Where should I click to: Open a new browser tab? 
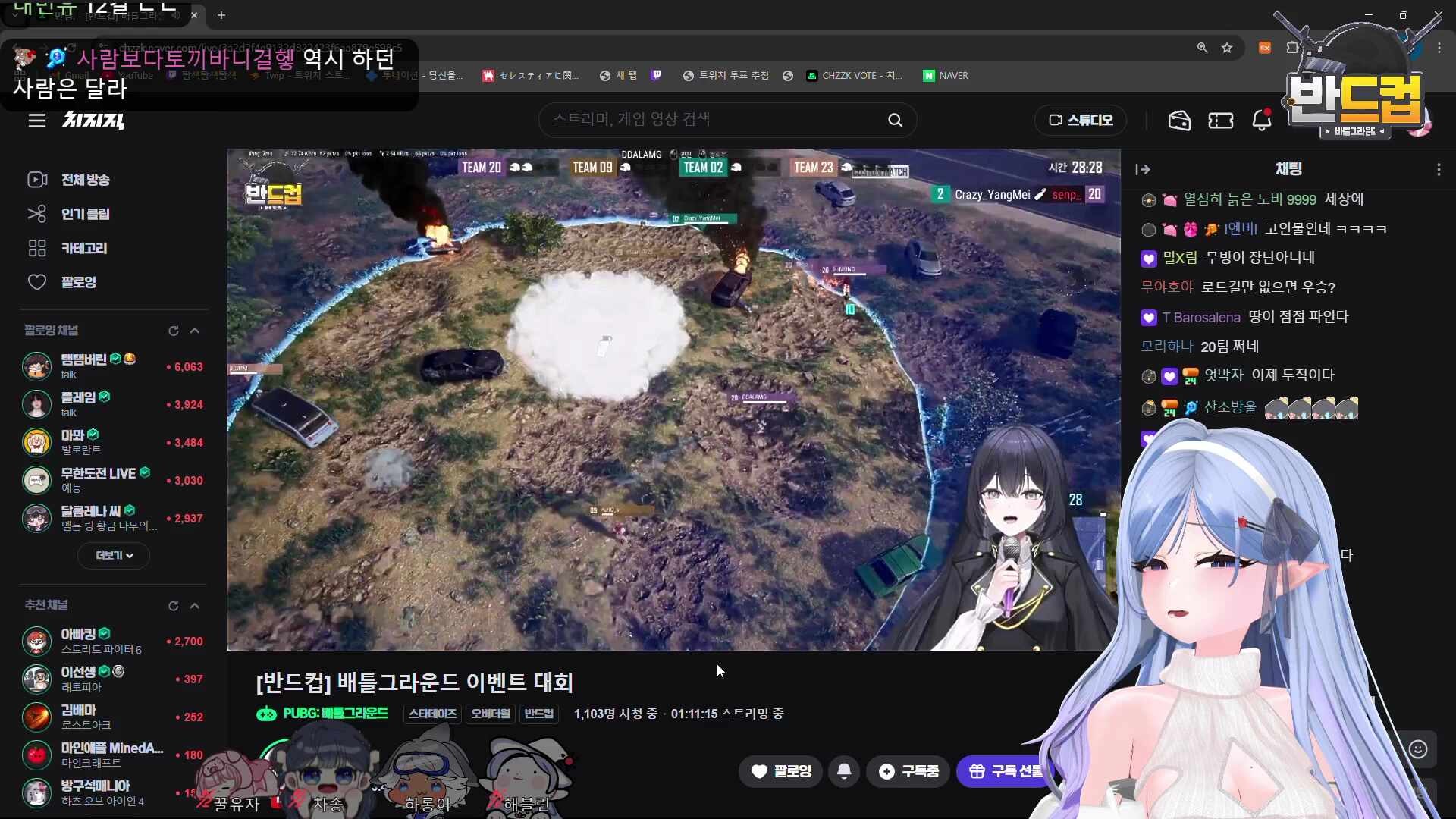(x=221, y=14)
